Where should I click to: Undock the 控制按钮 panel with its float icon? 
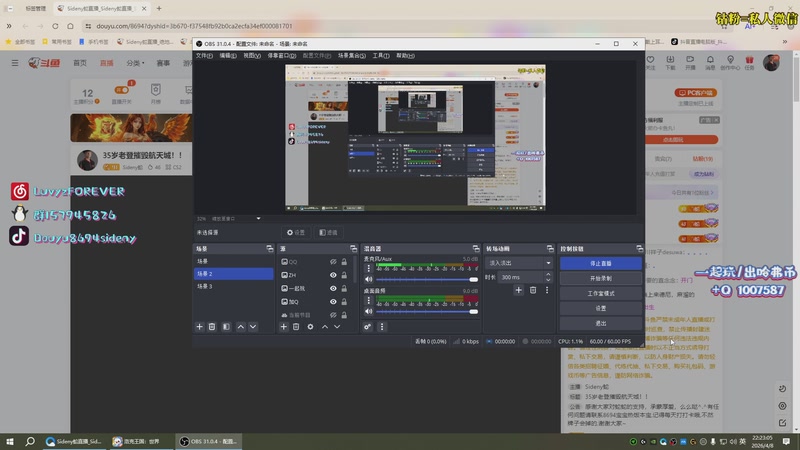pos(640,248)
